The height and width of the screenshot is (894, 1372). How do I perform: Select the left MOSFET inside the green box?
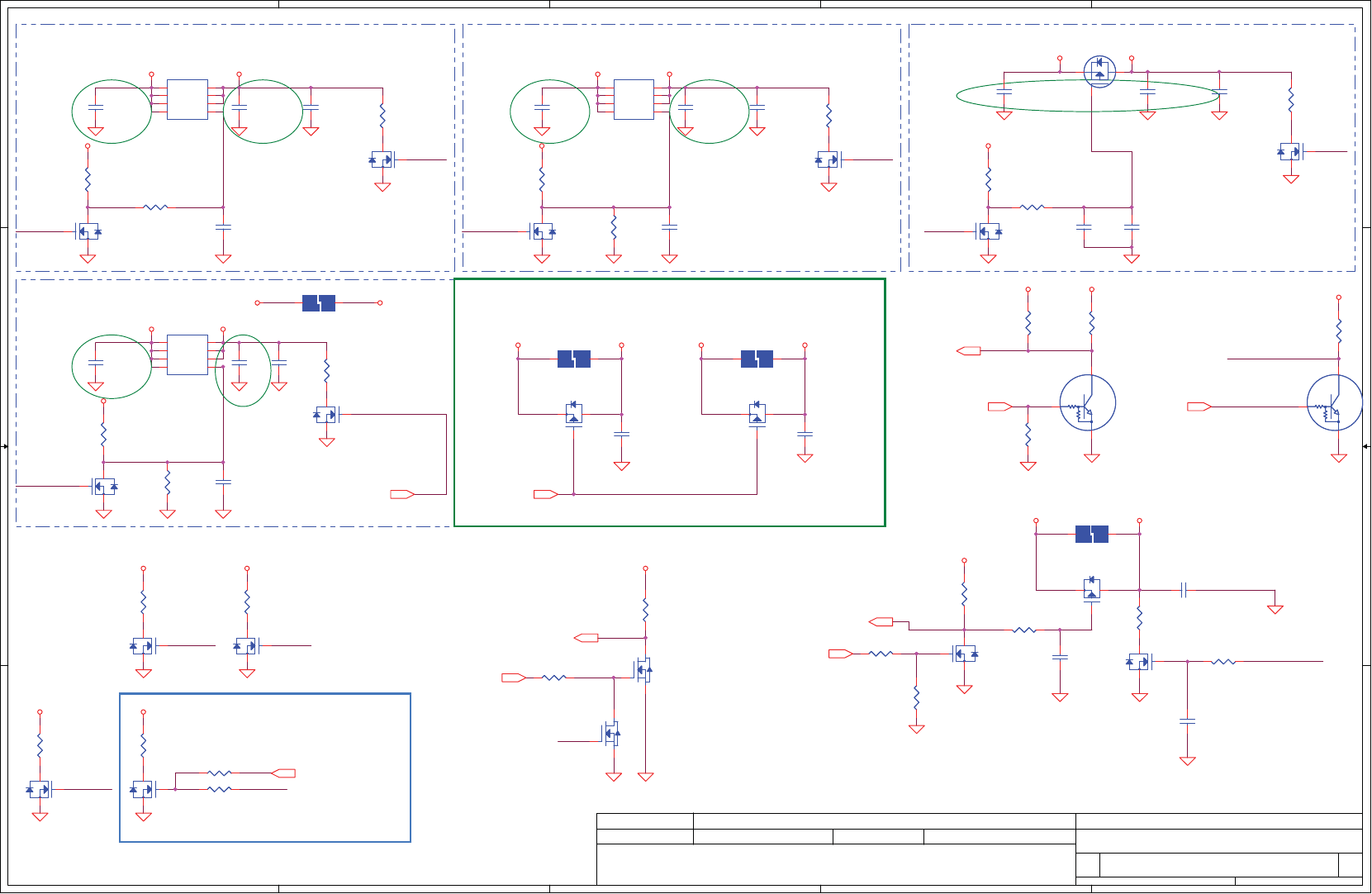click(x=574, y=413)
